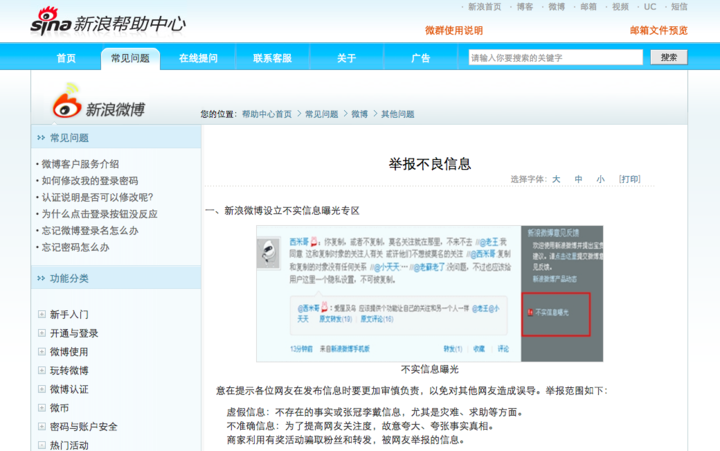Viewport: 720px width, 451px height.
Task: Open the 短信 top link
Action: [x=679, y=7]
